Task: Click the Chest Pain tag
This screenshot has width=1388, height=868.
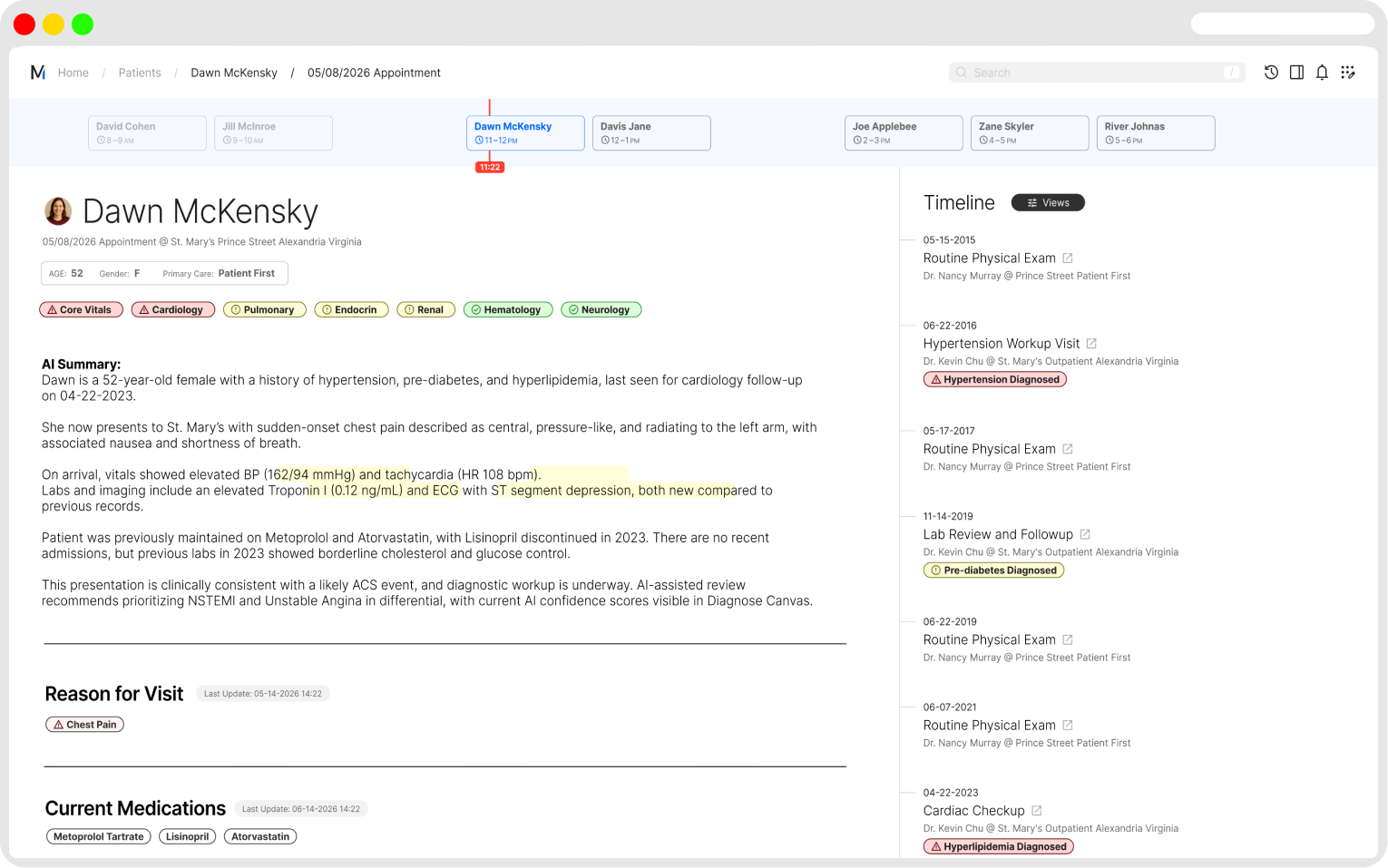Action: click(84, 725)
